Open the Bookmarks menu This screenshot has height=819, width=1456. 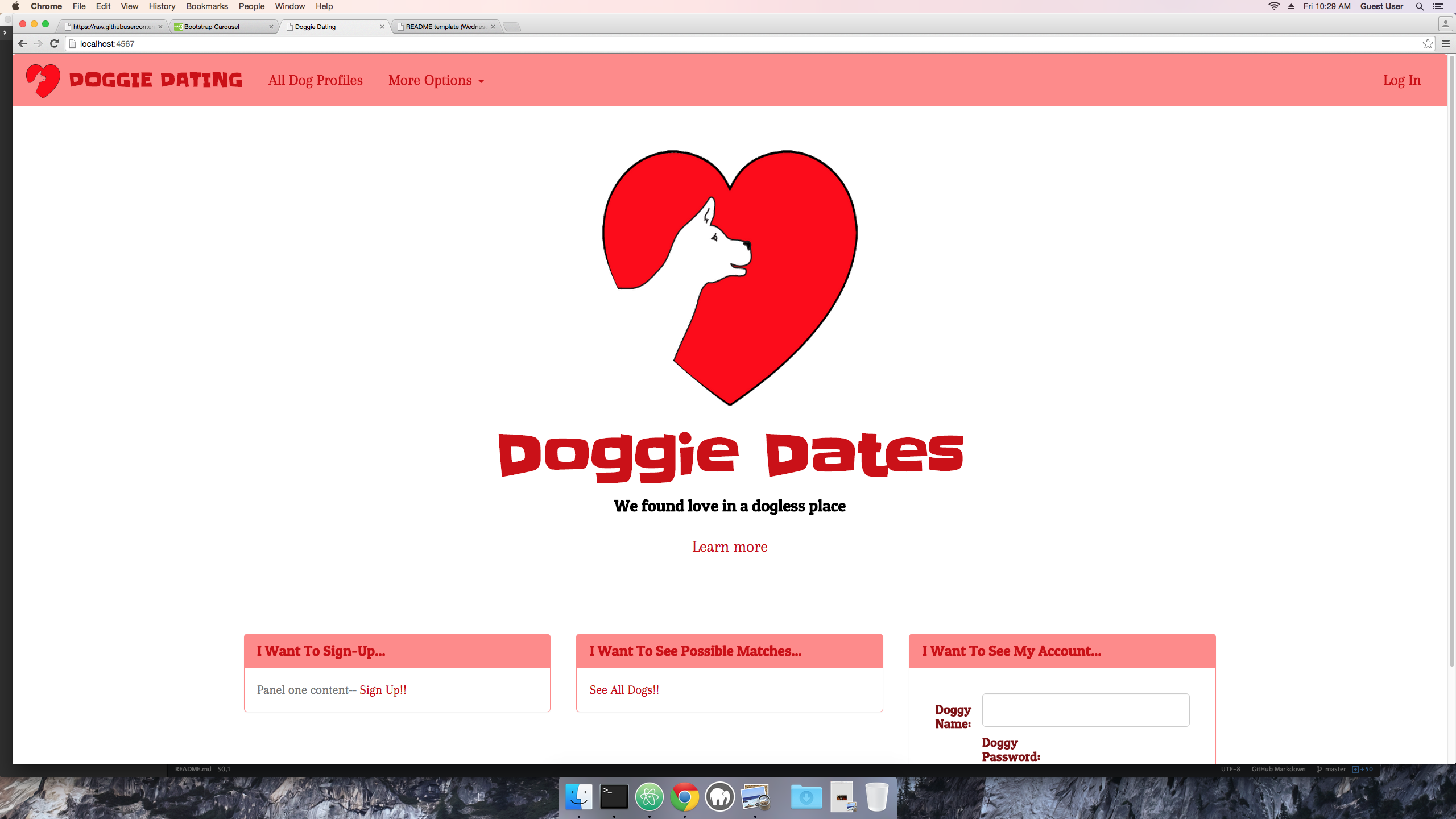click(206, 6)
